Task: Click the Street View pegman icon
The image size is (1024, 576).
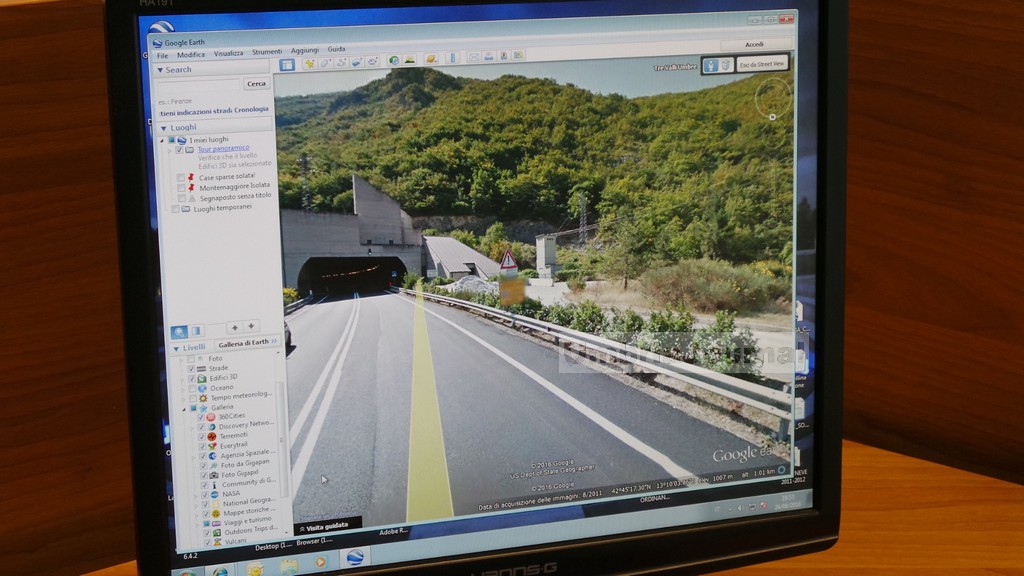Action: coord(710,65)
